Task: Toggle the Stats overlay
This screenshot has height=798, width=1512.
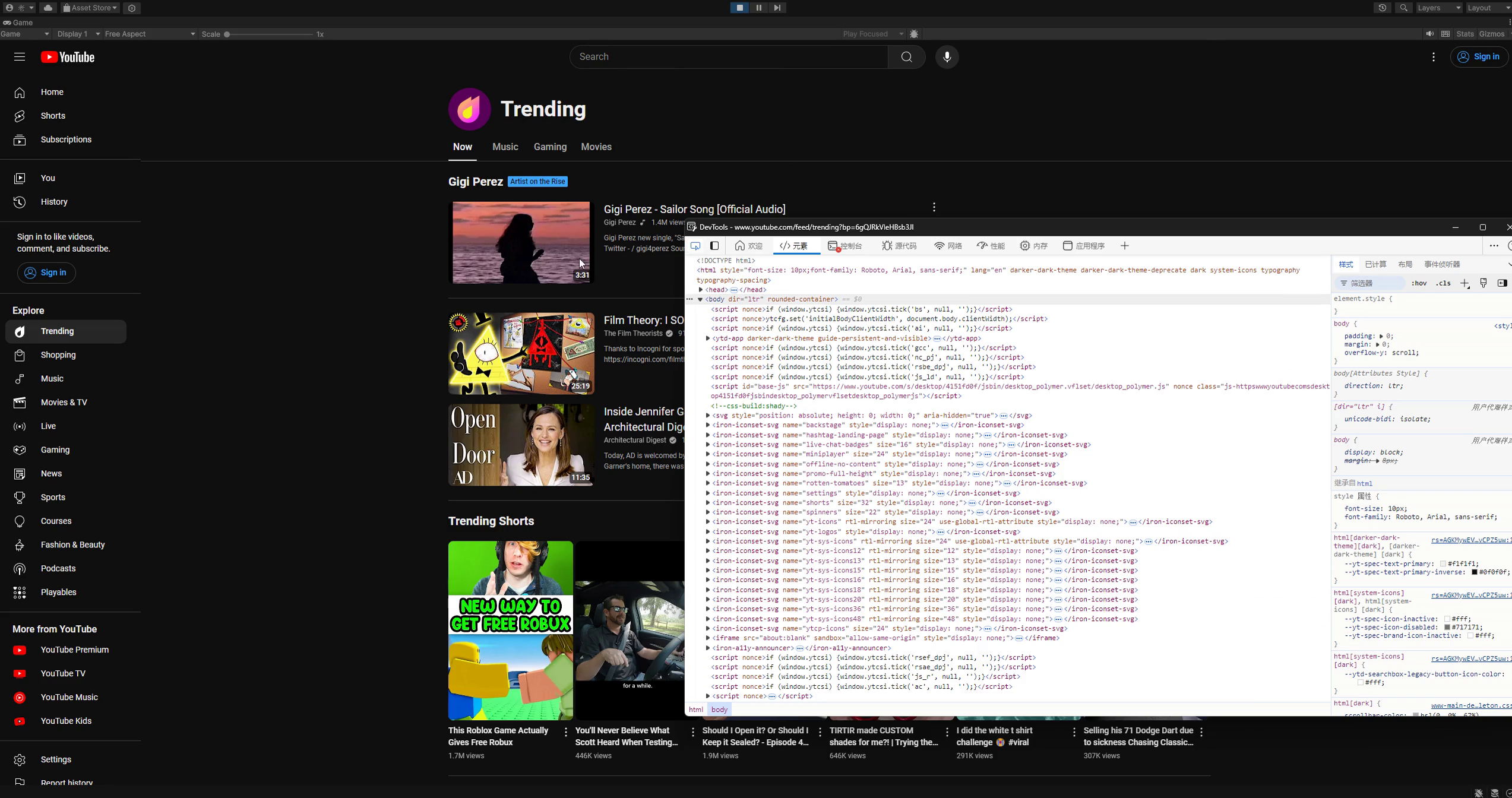Action: tap(1465, 34)
